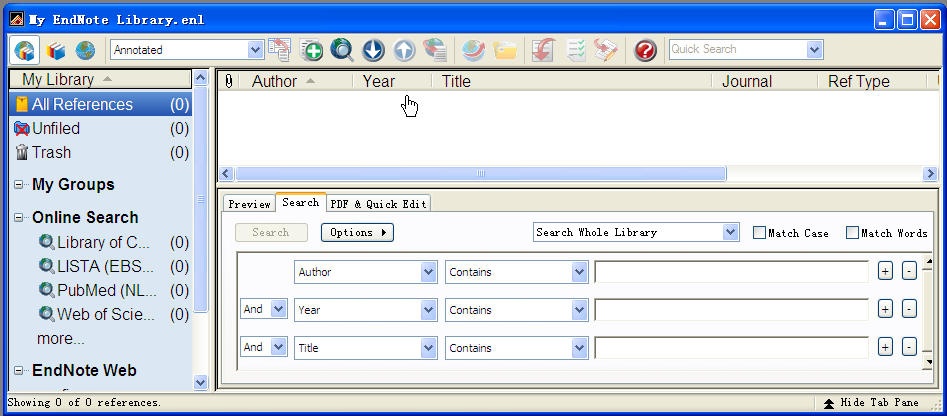Open Contains dropdown in Author row
This screenshot has width=947, height=416.
click(579, 272)
